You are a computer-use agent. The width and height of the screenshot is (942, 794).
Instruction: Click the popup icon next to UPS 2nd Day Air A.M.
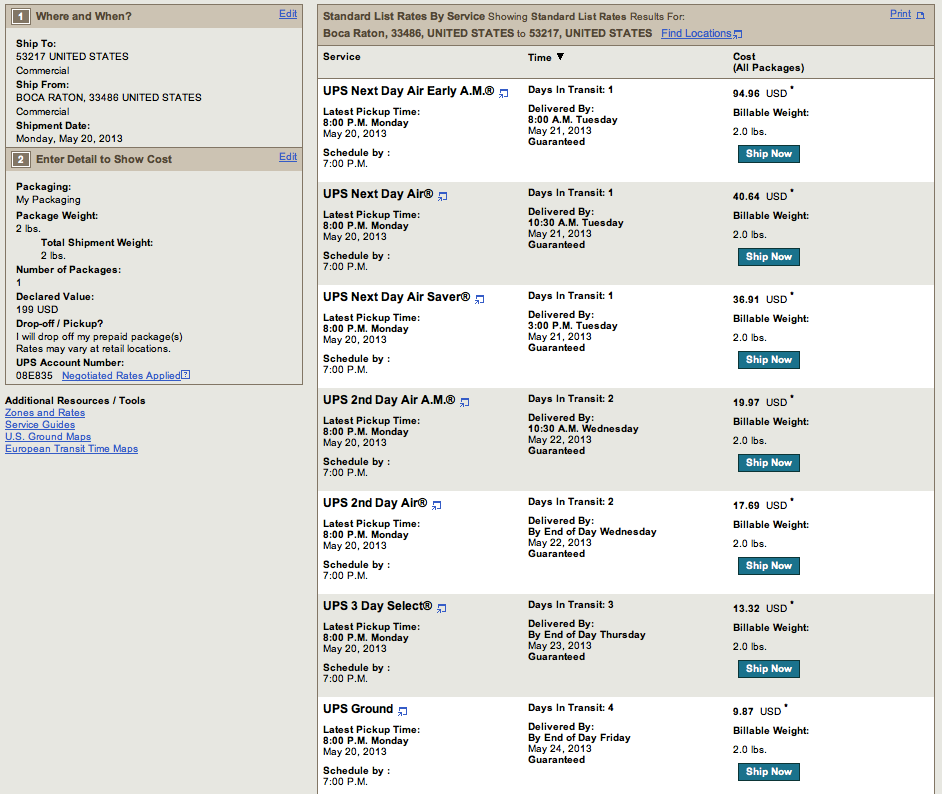pos(464,402)
